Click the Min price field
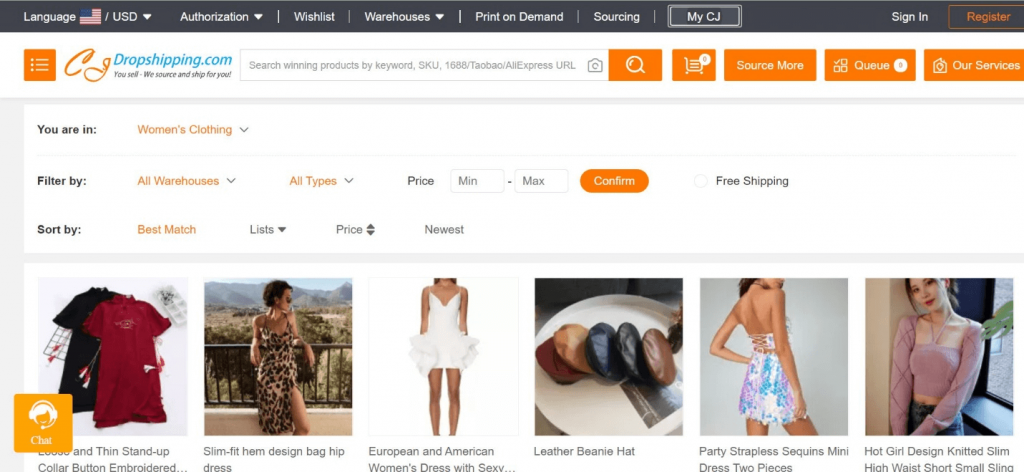The width and height of the screenshot is (1024, 472). 477,181
